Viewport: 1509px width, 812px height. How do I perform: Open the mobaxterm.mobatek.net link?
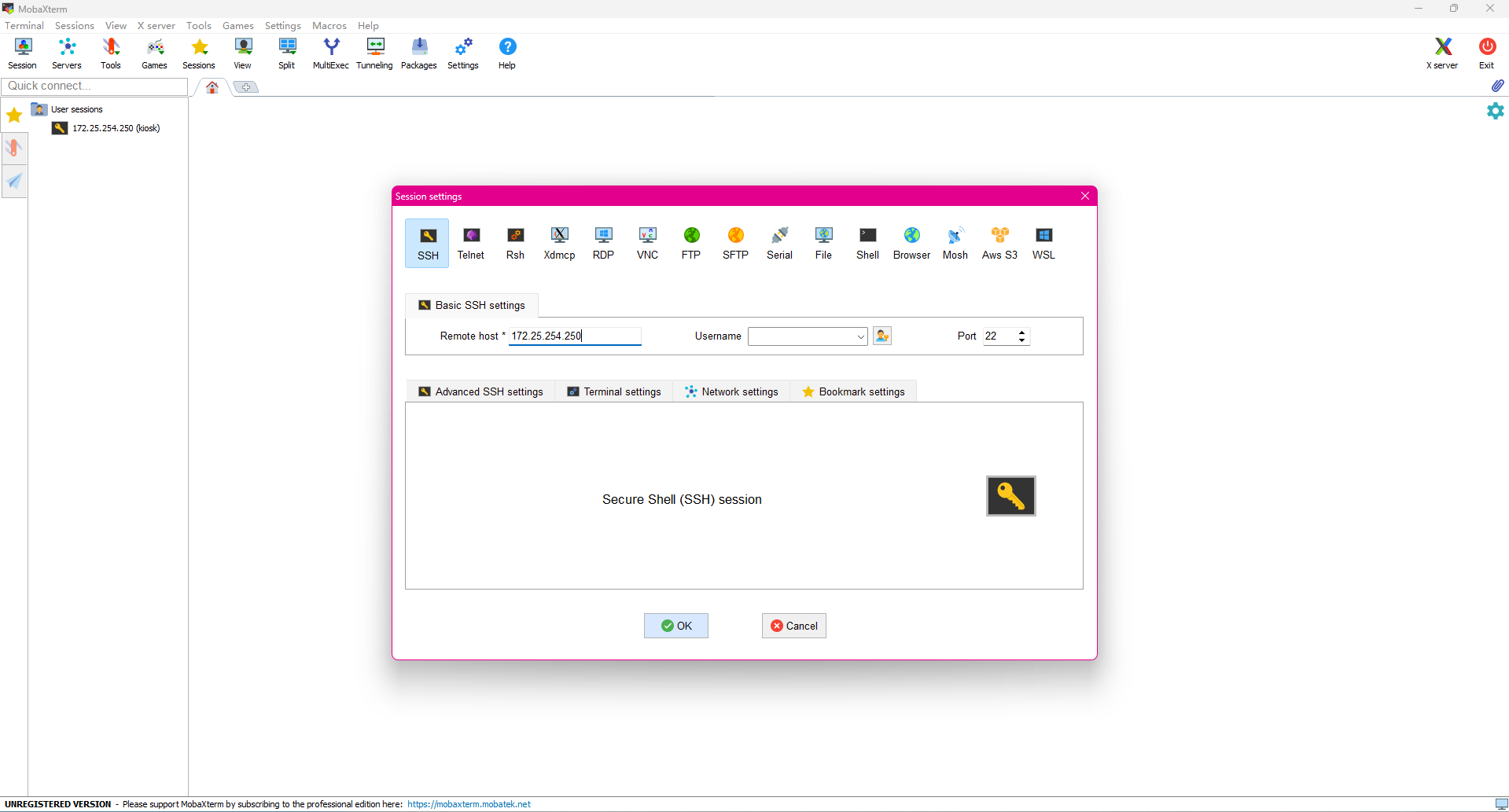[x=469, y=804]
